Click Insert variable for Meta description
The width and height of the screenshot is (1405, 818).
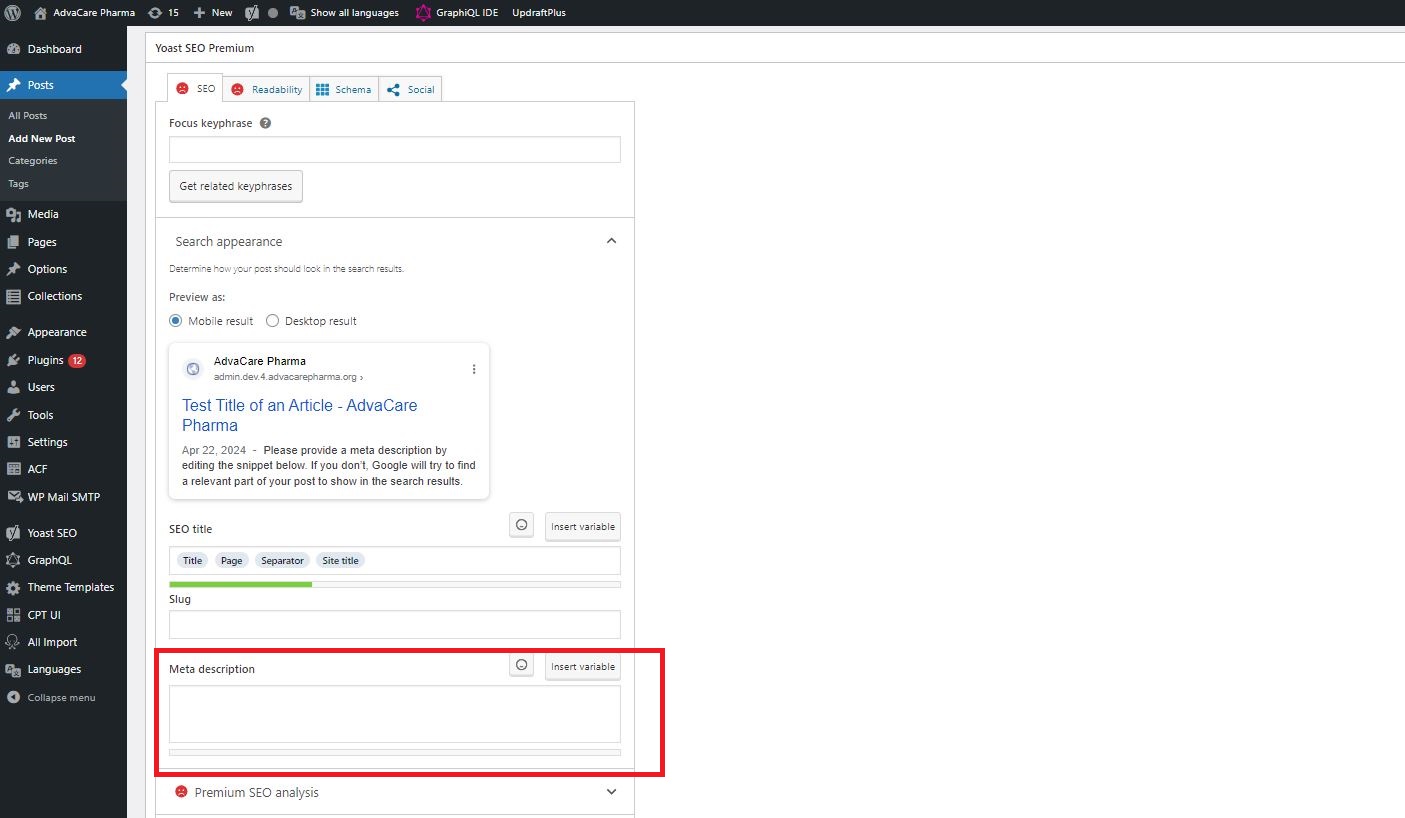[583, 667]
